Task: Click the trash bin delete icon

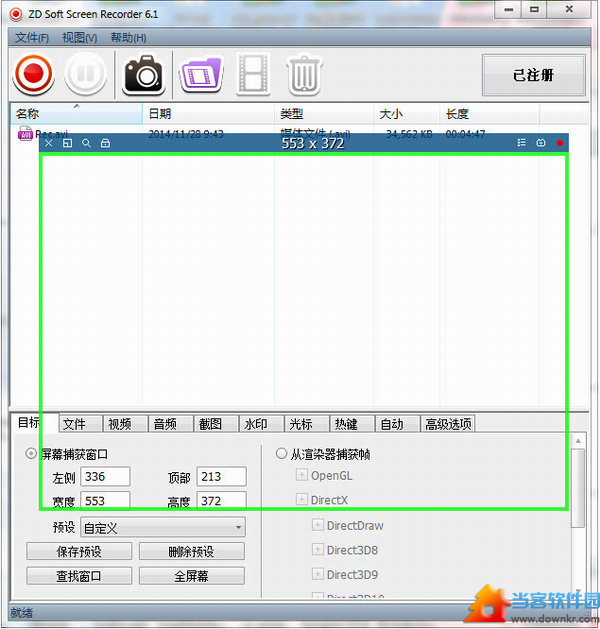Action: coord(304,75)
